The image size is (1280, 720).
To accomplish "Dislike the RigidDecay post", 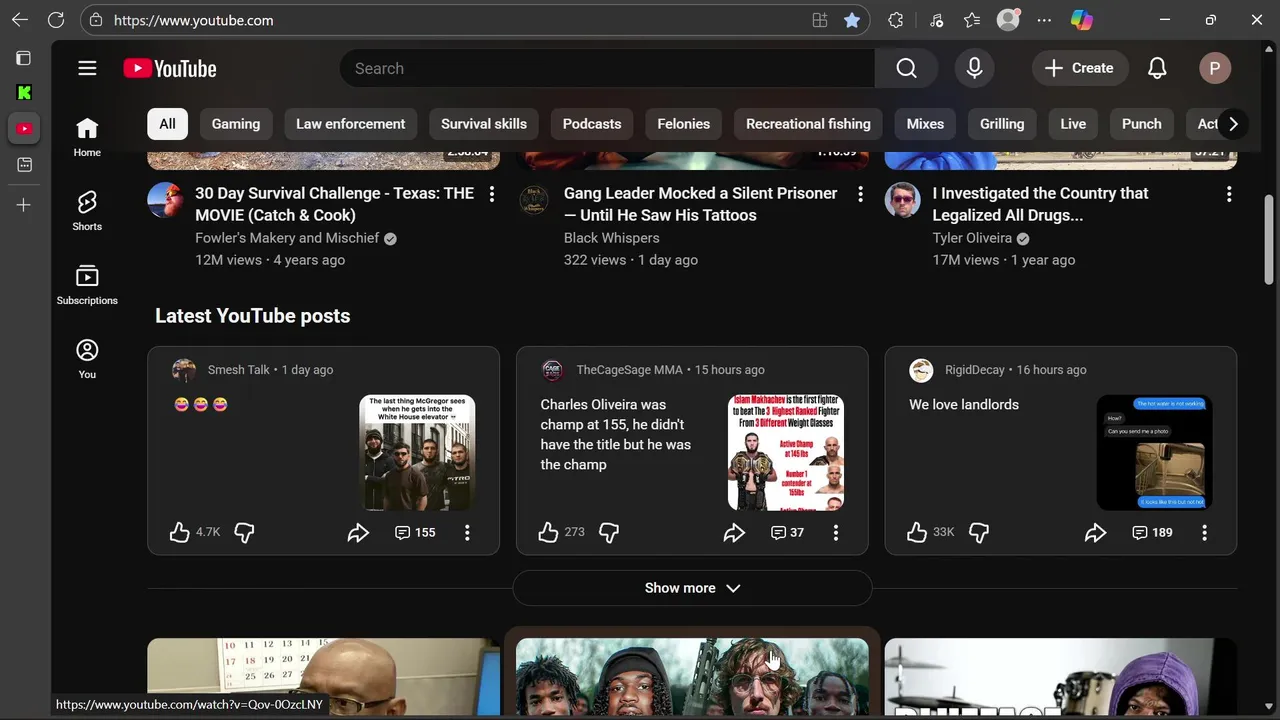I will [x=979, y=532].
